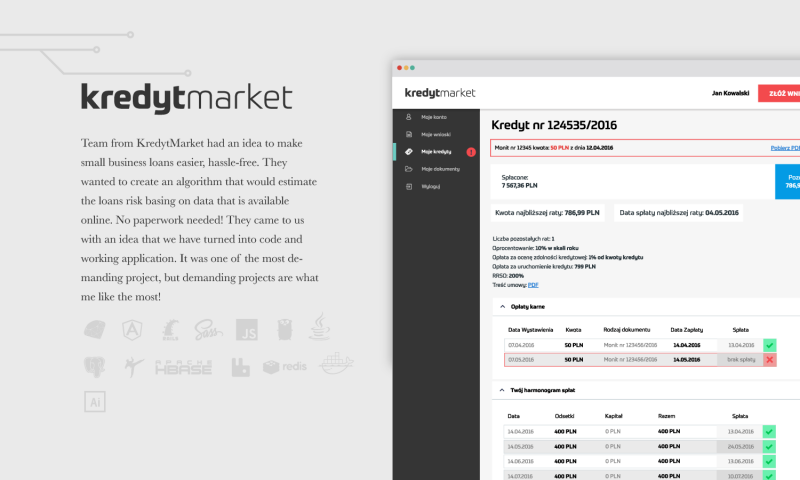
Task: Select the Moje kredyty menu item
Action: click(436, 151)
